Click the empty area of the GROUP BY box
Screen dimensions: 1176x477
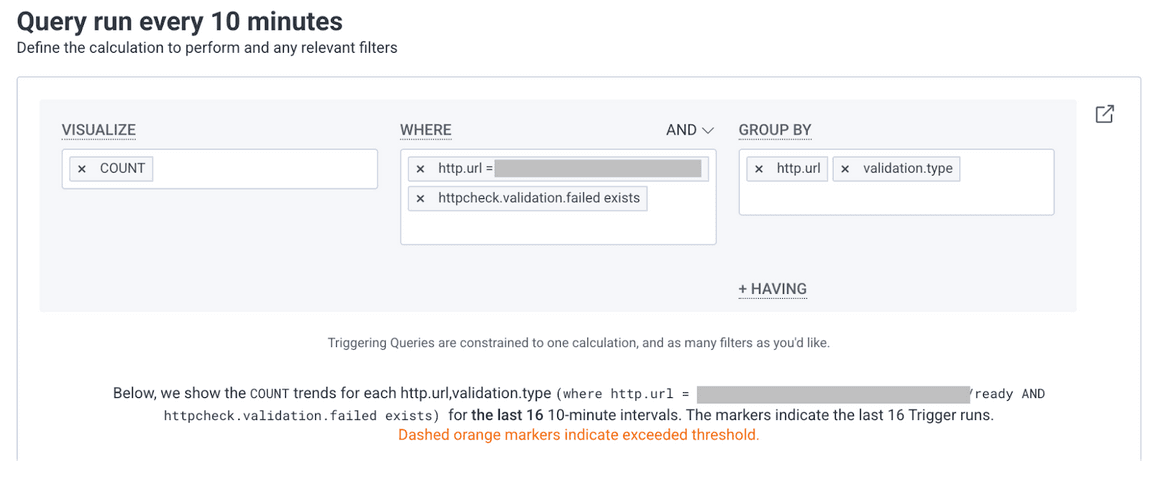click(x=895, y=199)
